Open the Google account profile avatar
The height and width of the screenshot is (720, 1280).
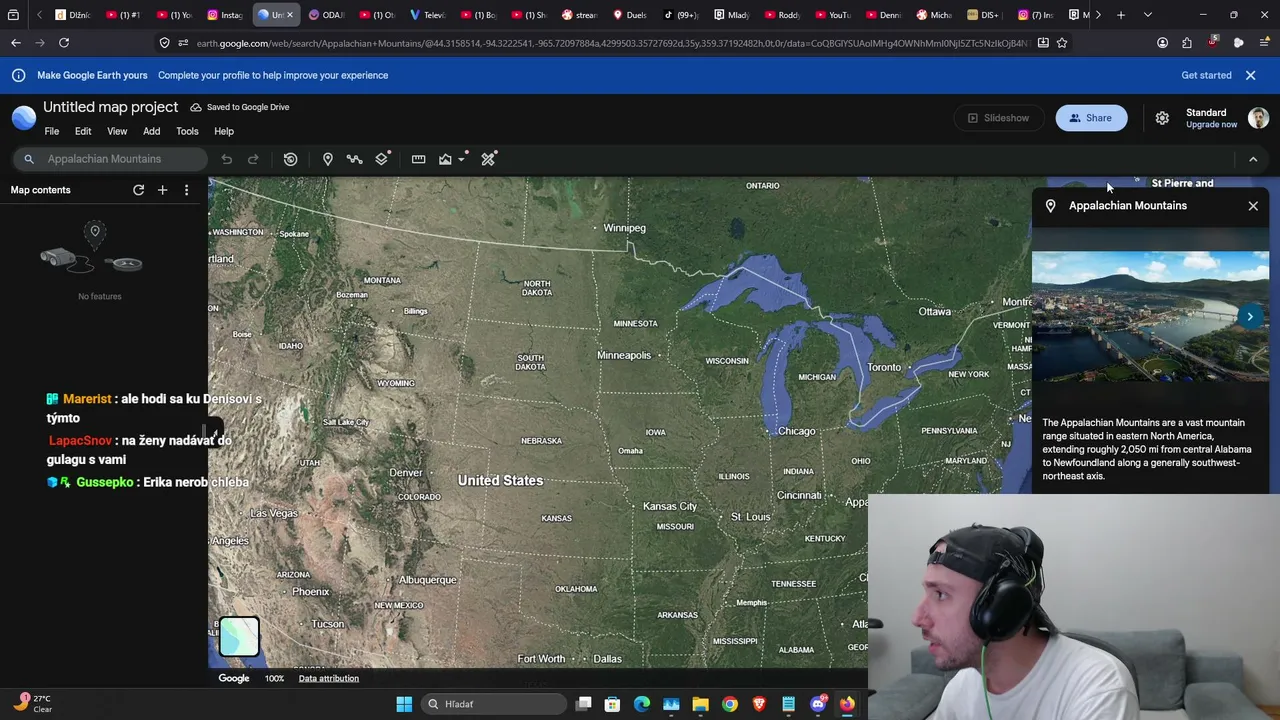pyautogui.click(x=1258, y=118)
